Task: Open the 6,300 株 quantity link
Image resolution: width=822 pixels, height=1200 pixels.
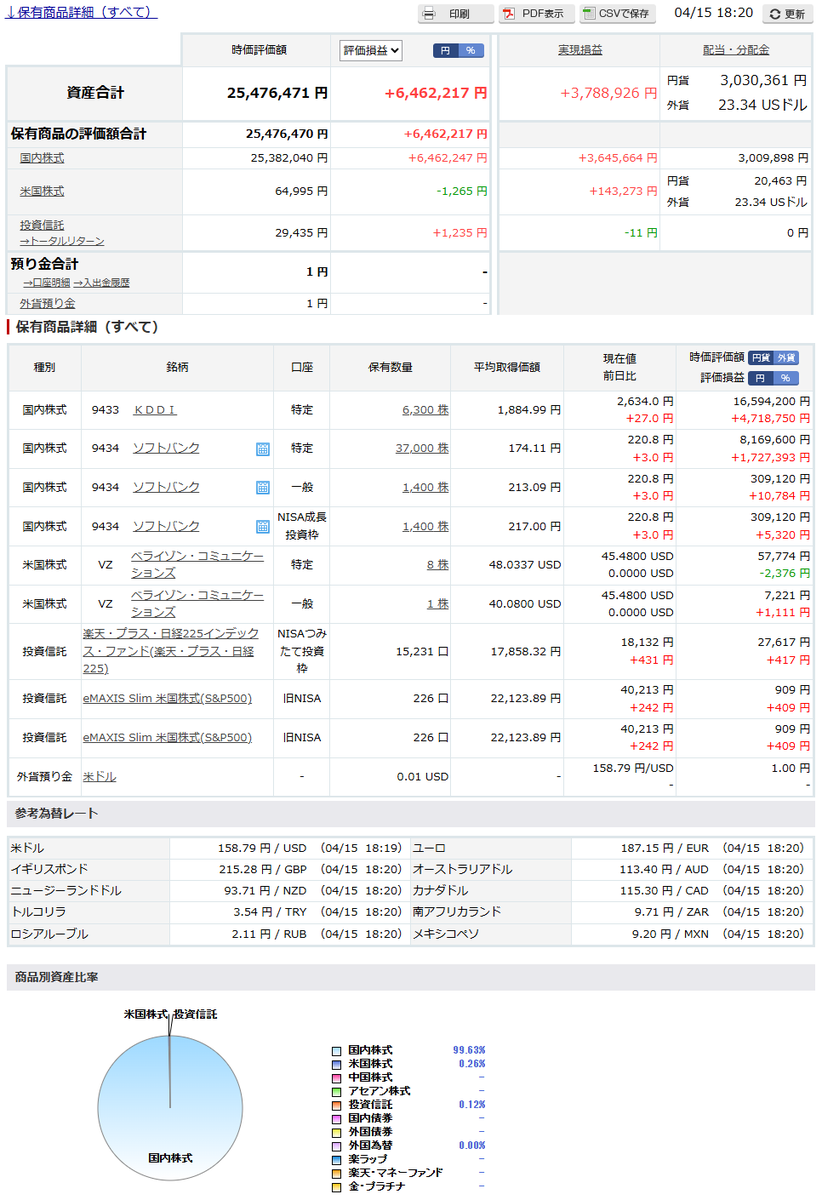Action: (425, 410)
